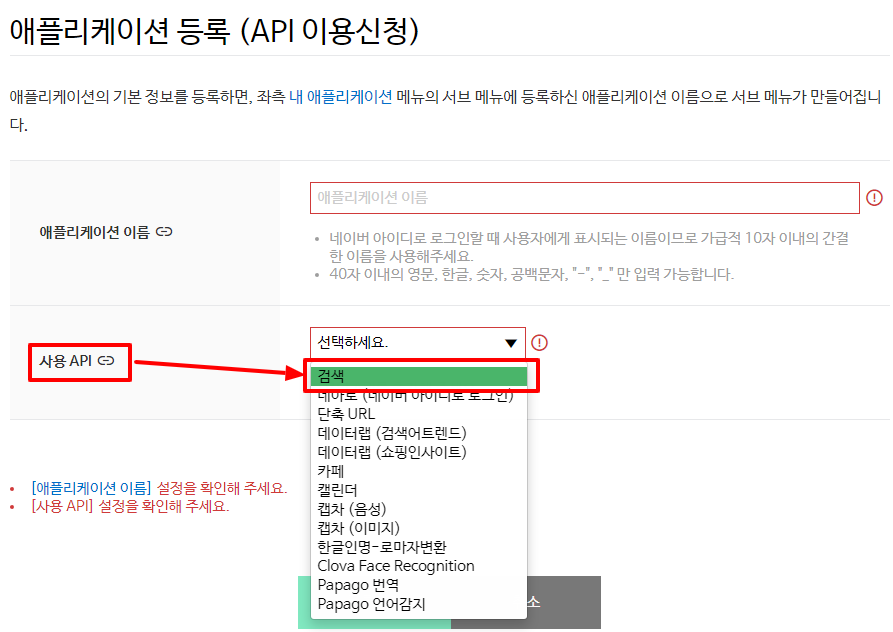Select Papago 번역 option
Screen dimensions: 893x632
(419, 585)
